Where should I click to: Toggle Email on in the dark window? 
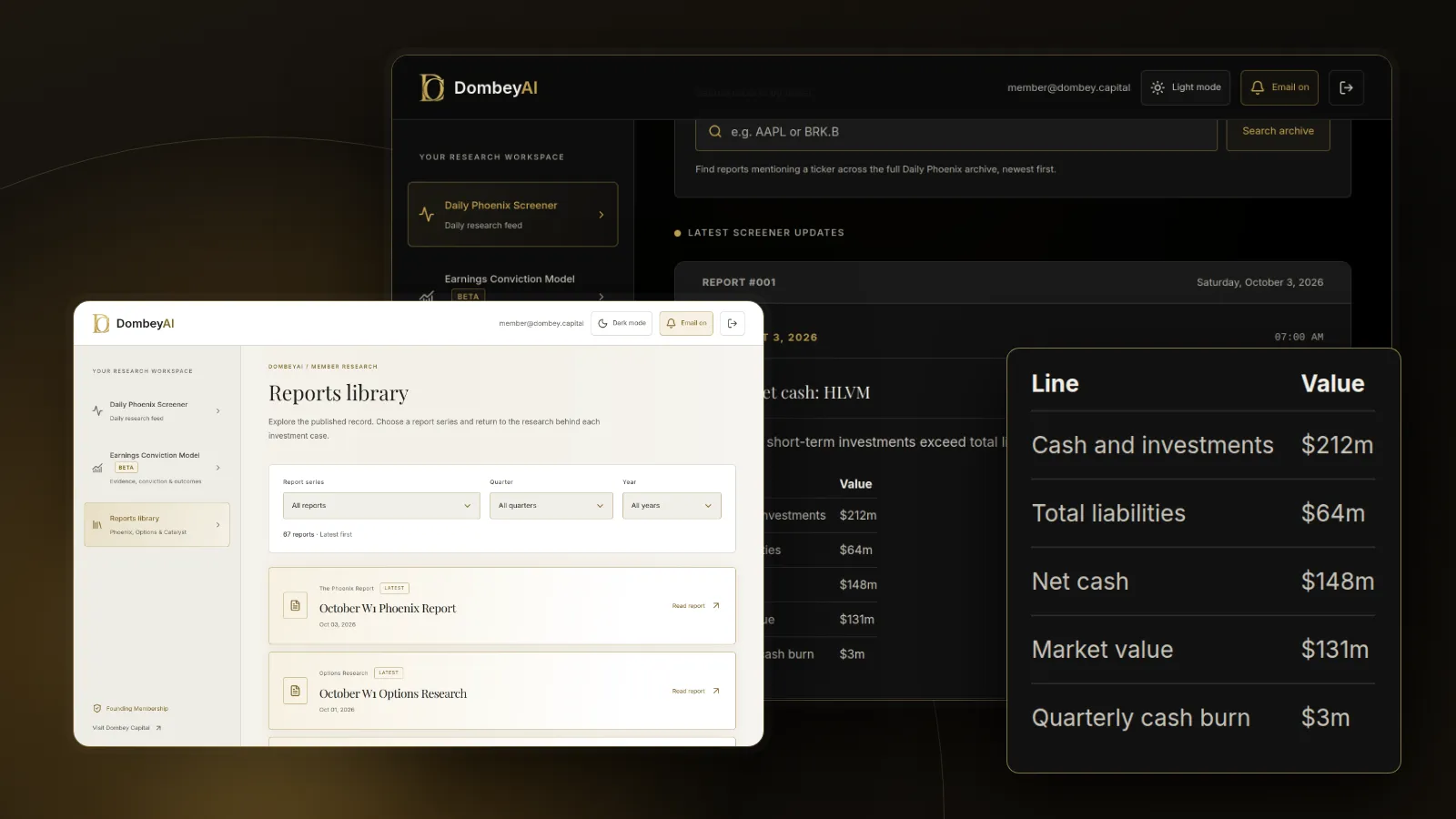click(x=1280, y=87)
